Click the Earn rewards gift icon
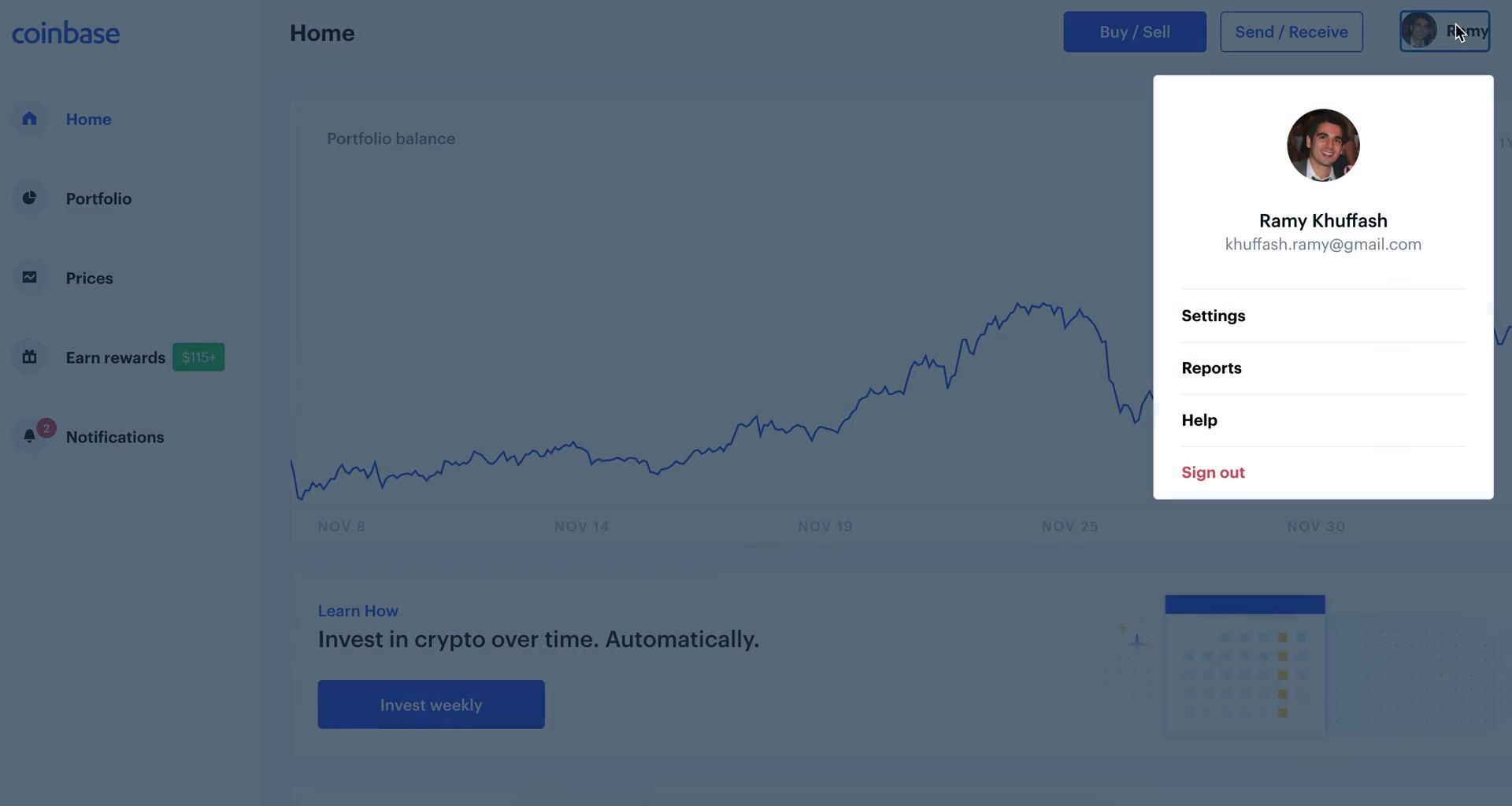This screenshot has height=806, width=1512. [30, 357]
